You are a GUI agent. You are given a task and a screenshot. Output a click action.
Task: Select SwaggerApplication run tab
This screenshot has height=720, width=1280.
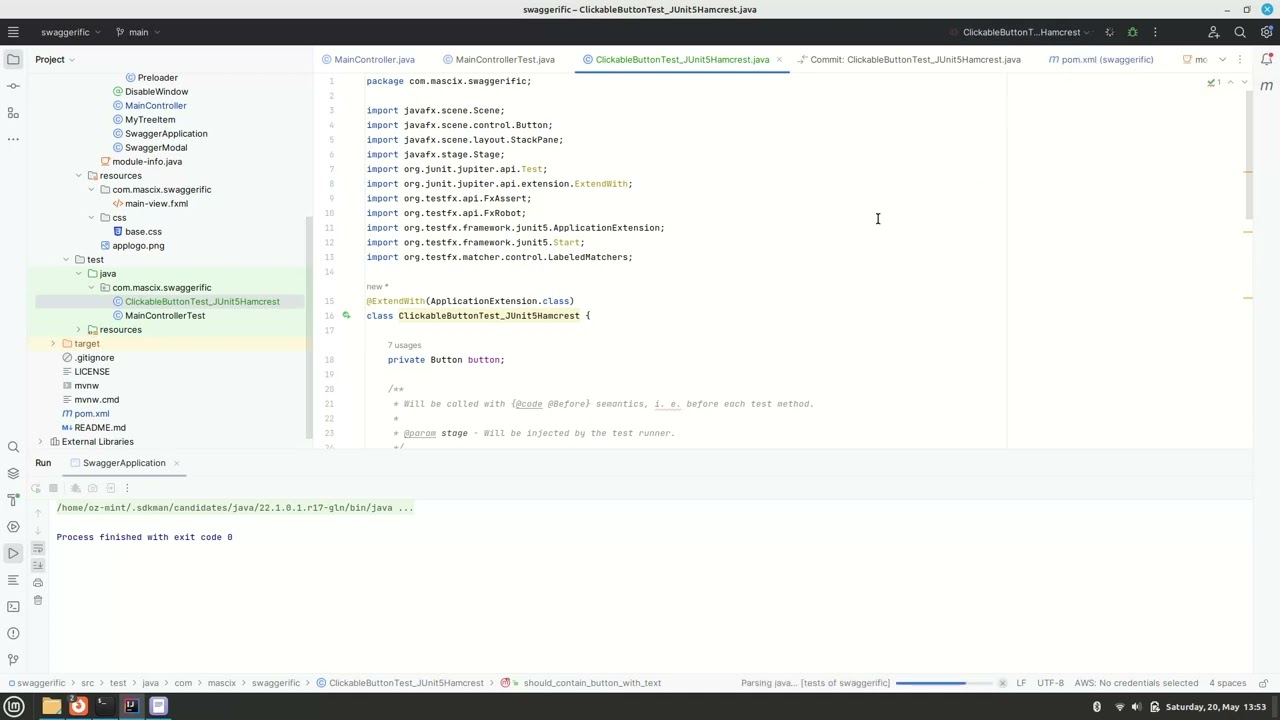click(x=124, y=463)
